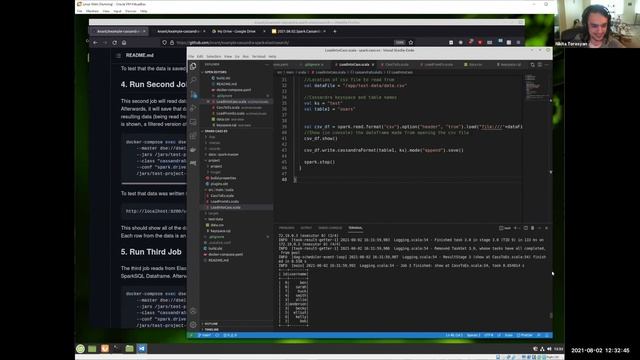
Task: Split the terminal panel
Action: [x=526, y=228]
